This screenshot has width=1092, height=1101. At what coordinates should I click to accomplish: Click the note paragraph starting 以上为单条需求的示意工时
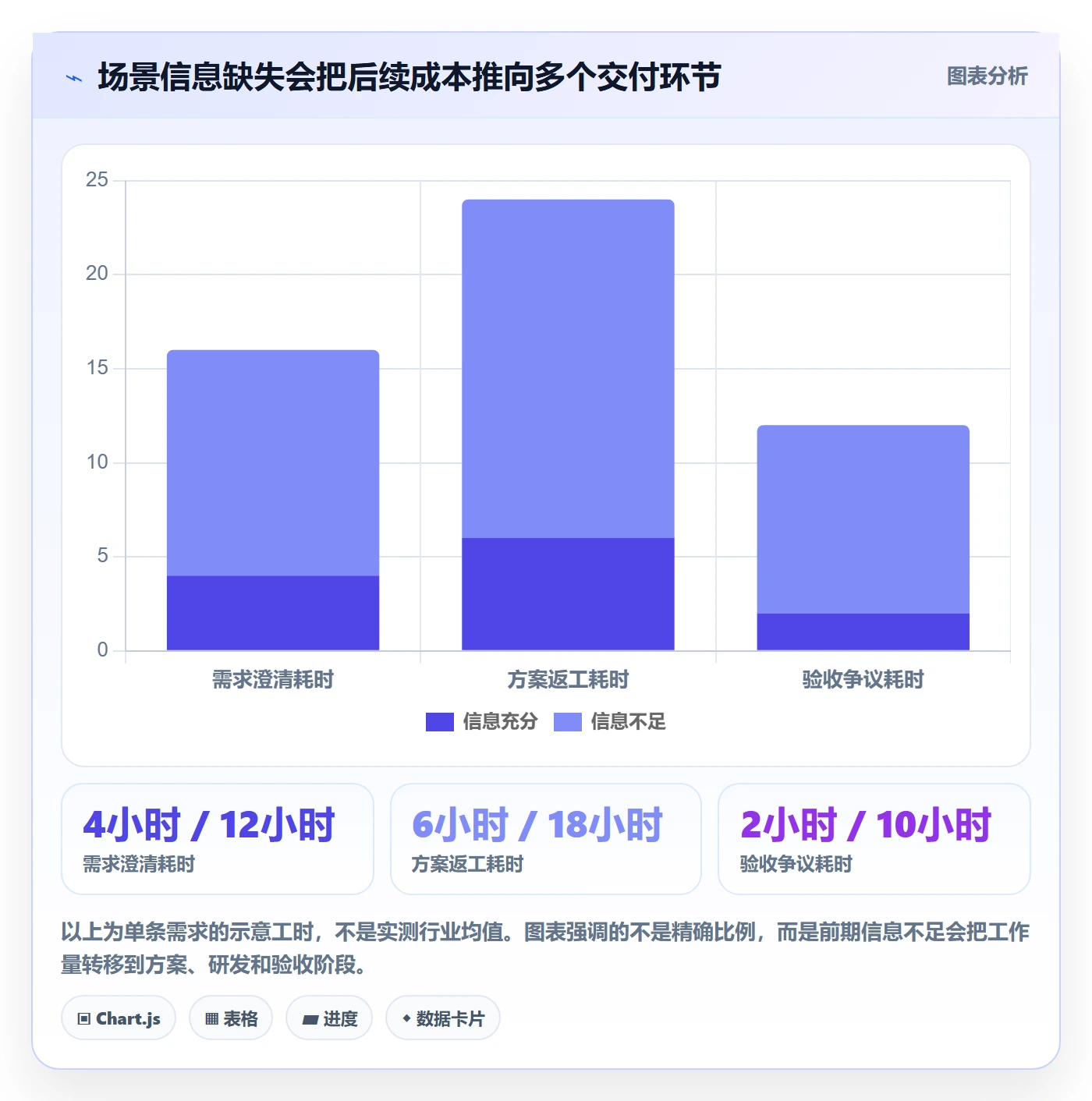click(545, 948)
